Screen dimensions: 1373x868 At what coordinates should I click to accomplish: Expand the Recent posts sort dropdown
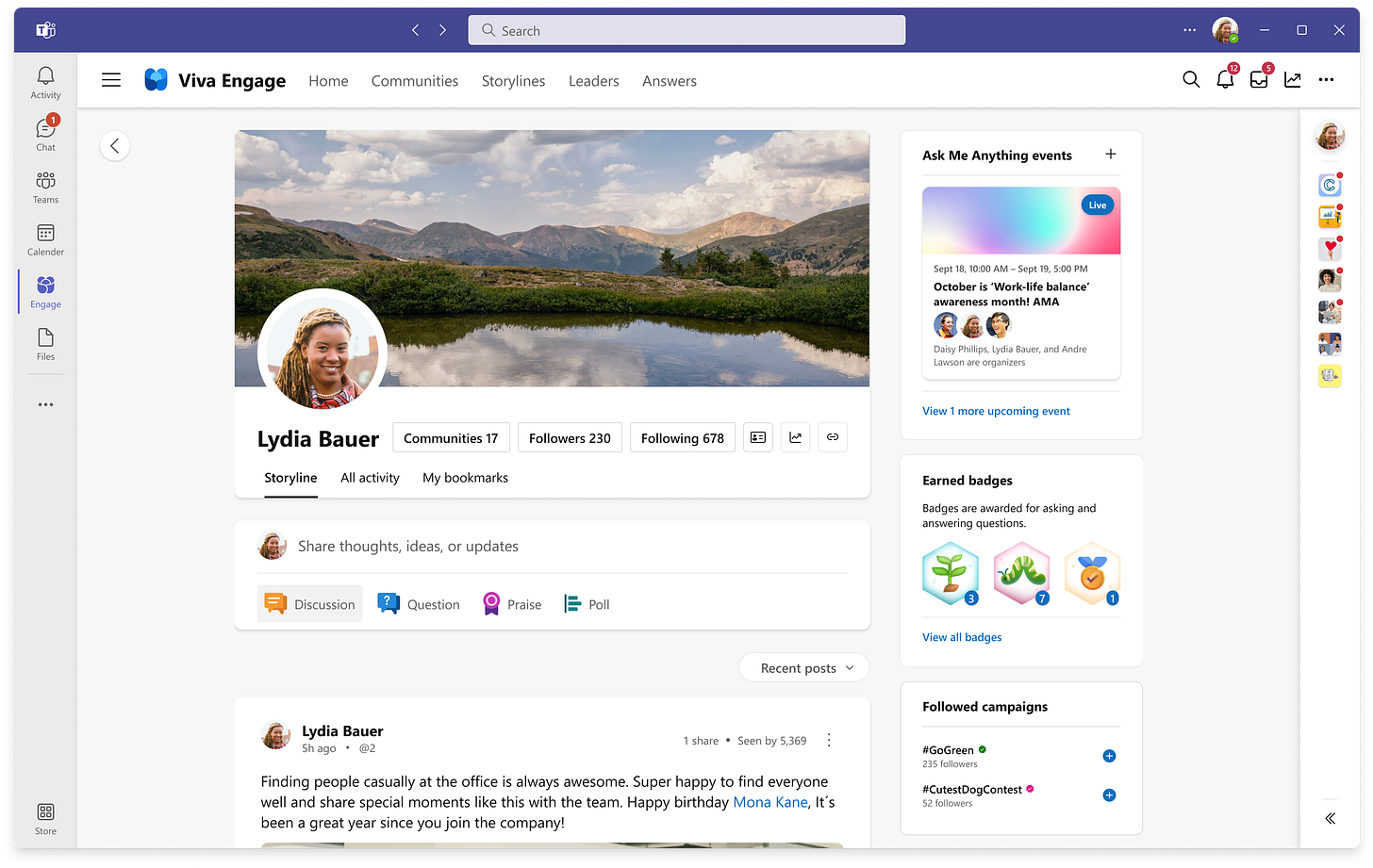(803, 667)
